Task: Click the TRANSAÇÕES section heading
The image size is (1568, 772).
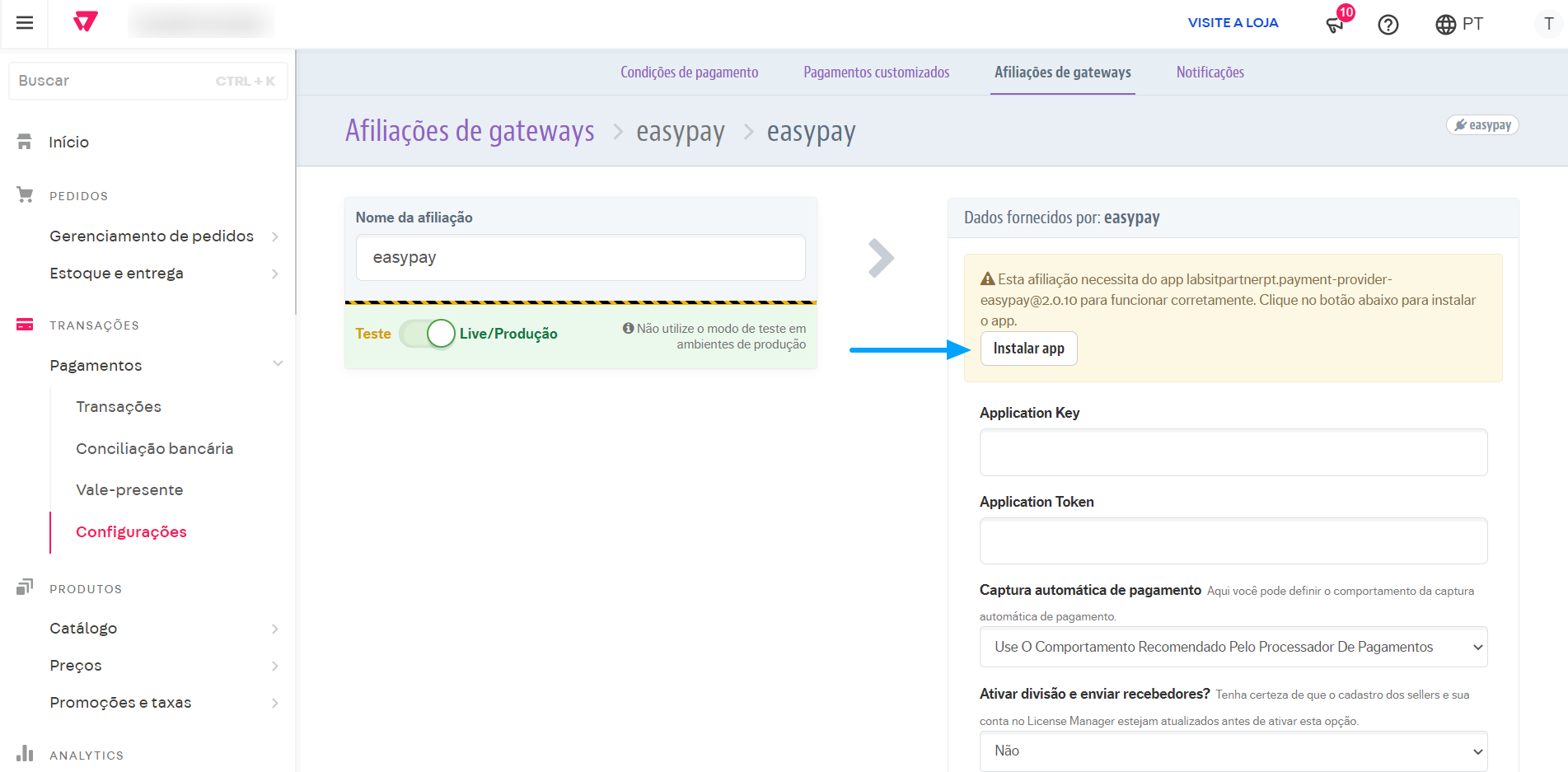Action: coord(94,325)
